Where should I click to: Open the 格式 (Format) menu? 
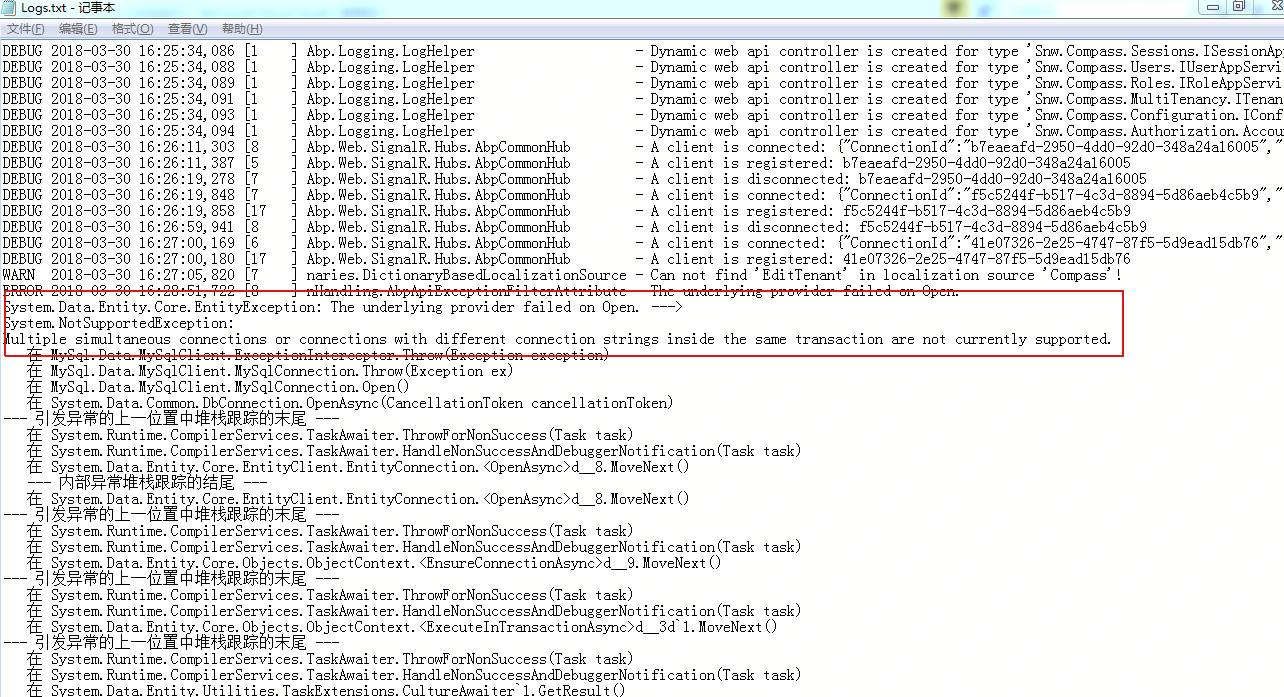132,28
